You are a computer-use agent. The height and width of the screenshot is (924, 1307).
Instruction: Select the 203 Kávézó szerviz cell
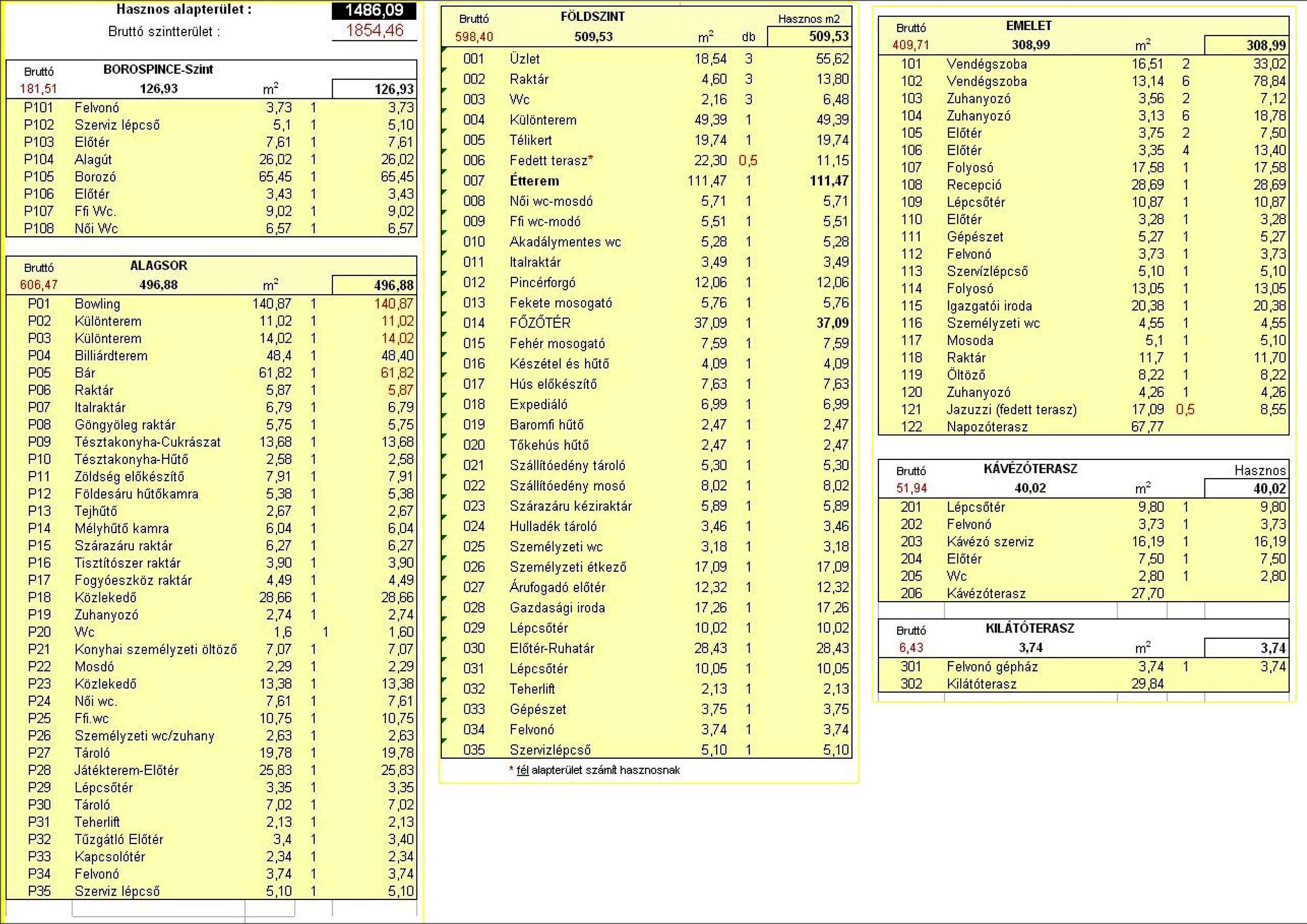[990, 542]
